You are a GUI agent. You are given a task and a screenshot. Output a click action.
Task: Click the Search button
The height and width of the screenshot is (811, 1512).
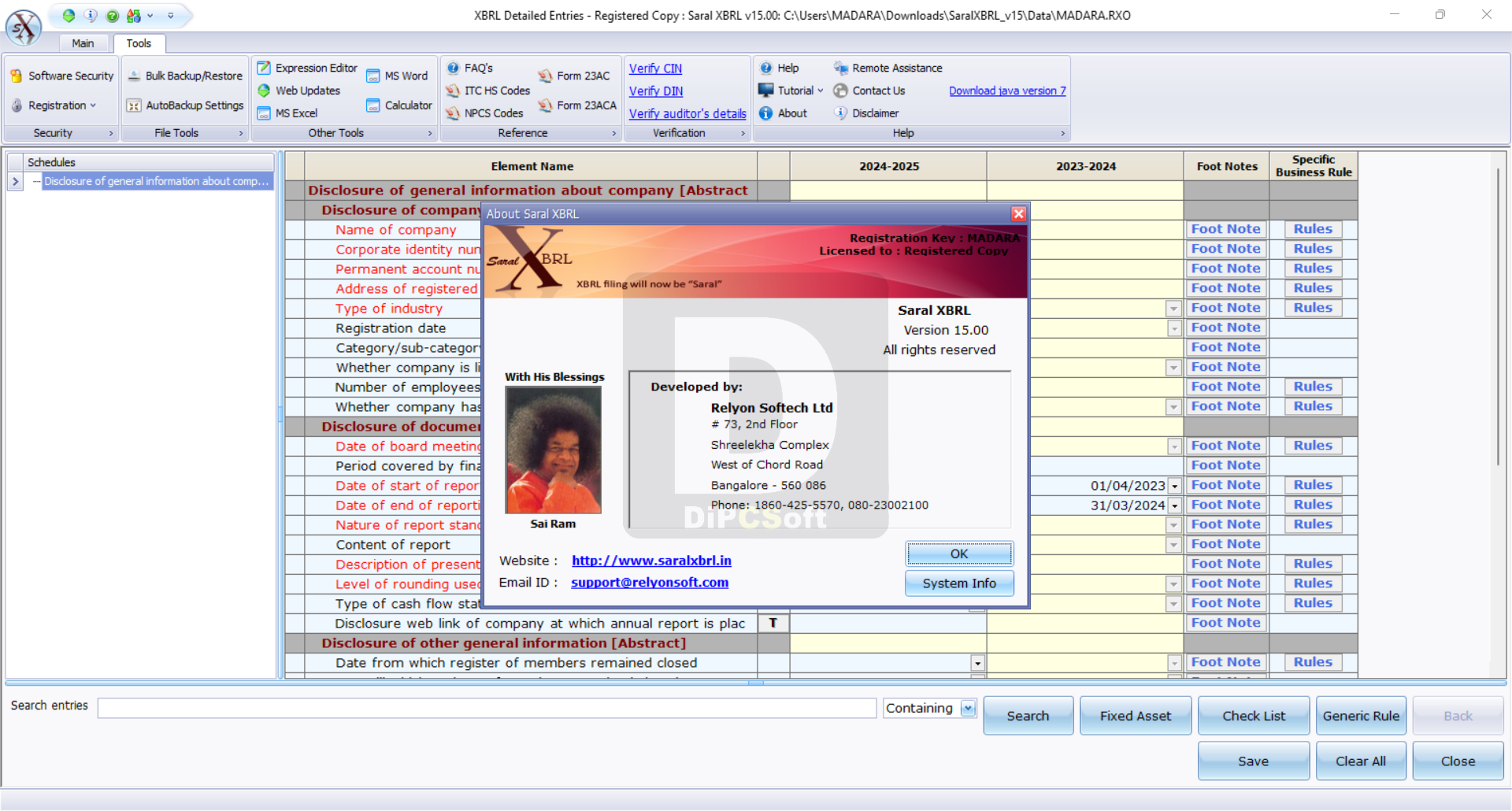point(1028,716)
